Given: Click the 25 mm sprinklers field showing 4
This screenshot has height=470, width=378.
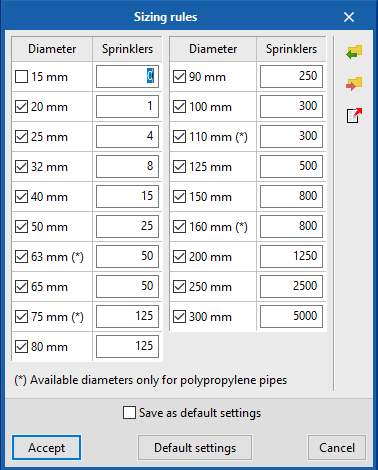Looking at the screenshot, I should coord(127,136).
